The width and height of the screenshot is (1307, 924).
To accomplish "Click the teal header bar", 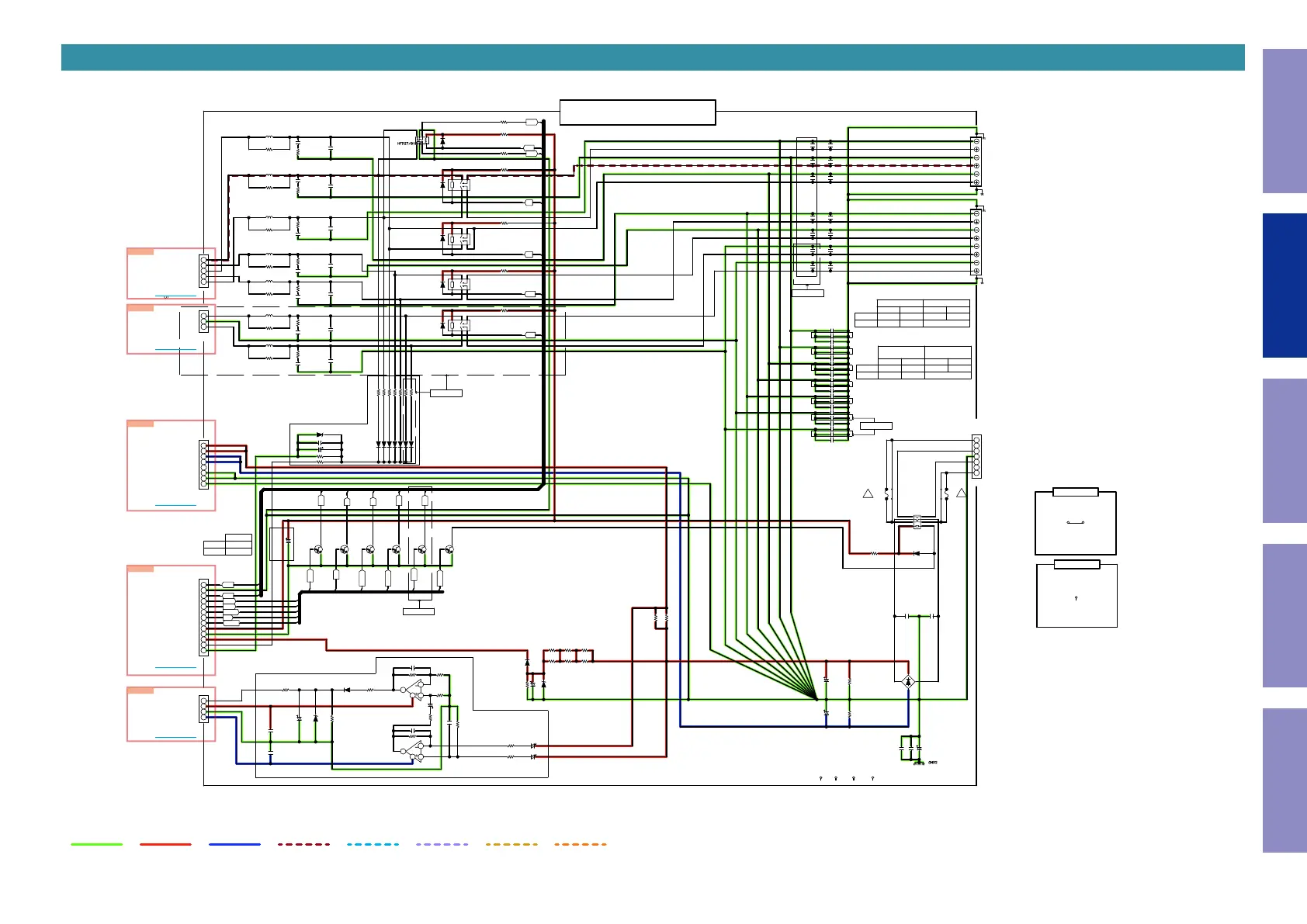I will click(x=652, y=57).
